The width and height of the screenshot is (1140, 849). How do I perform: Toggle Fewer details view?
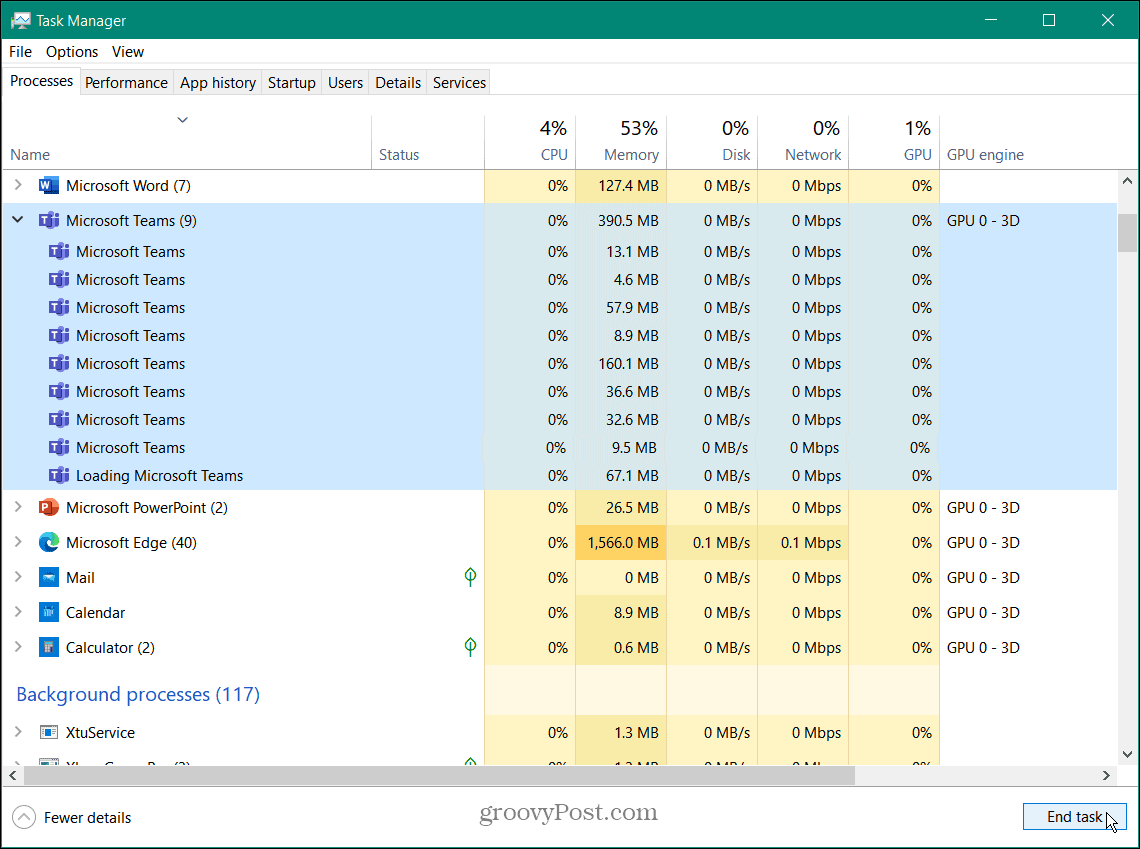[71, 817]
